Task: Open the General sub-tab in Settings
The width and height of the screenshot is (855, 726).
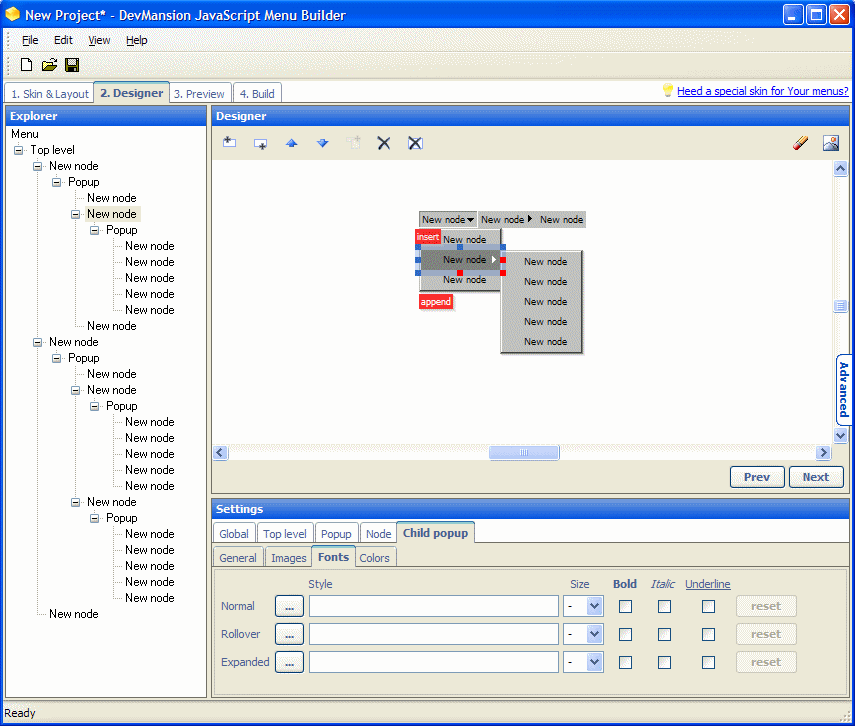Action: tap(238, 558)
